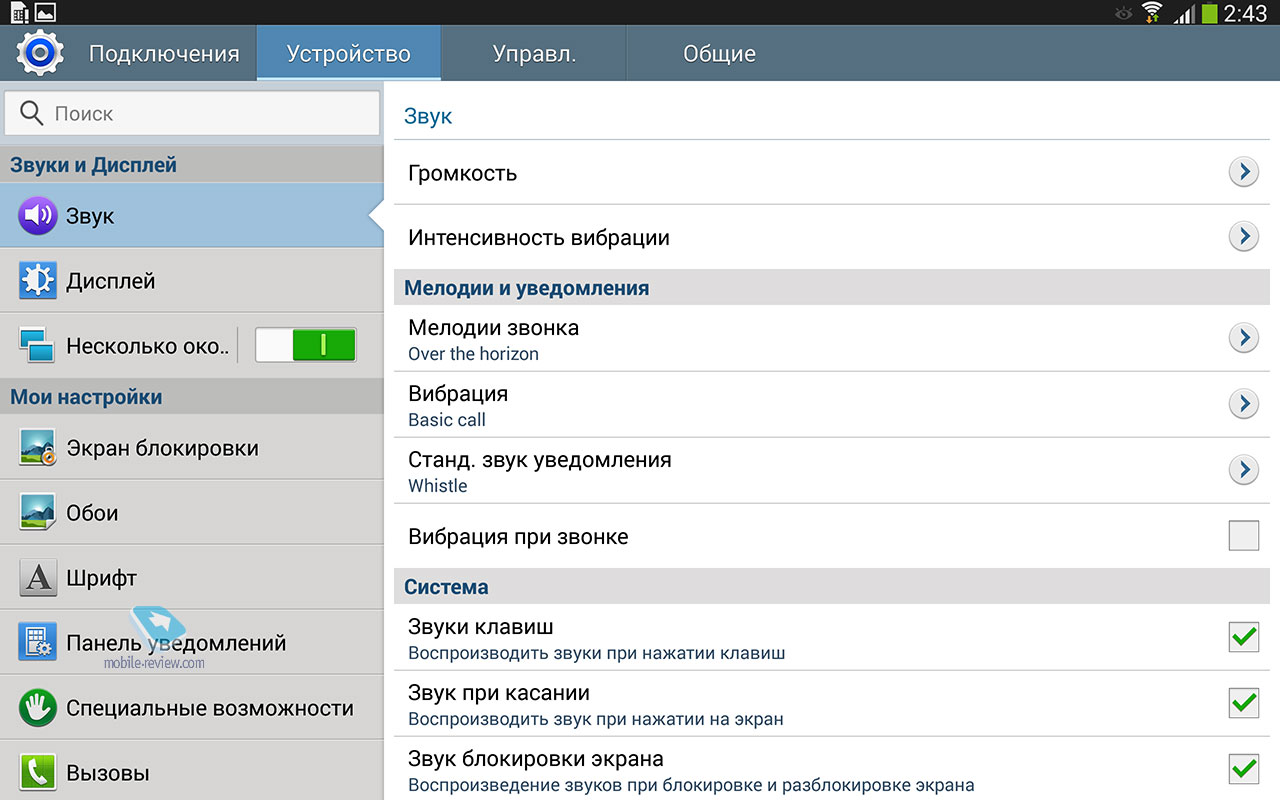Open Громкость via its arrow
Screen dimensions: 1280x800
(x=1243, y=172)
